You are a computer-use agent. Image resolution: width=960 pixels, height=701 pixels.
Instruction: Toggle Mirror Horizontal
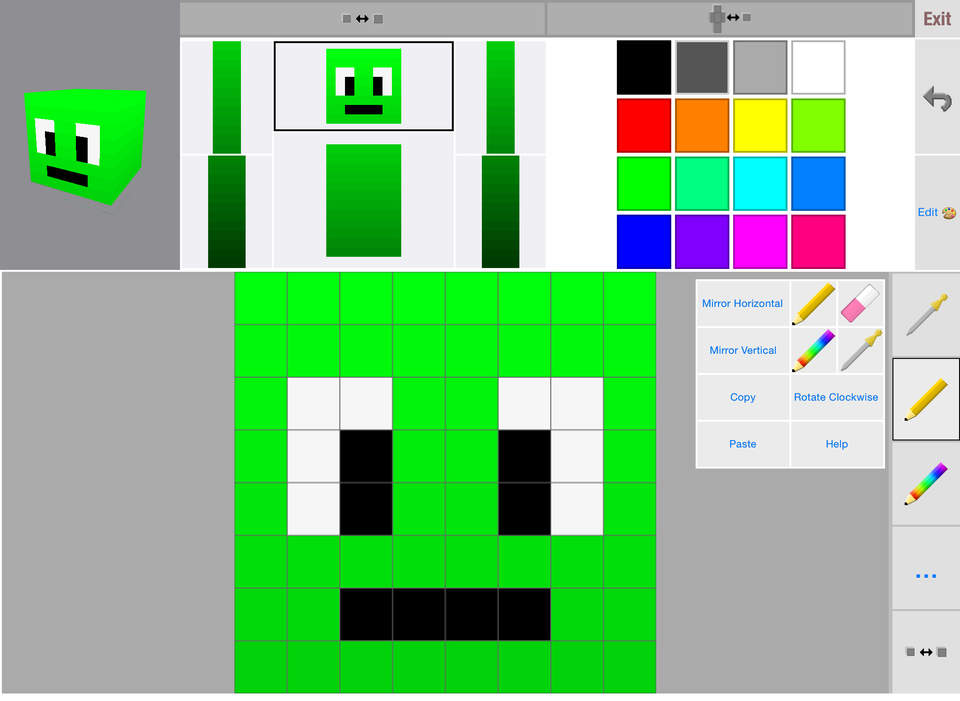(742, 303)
